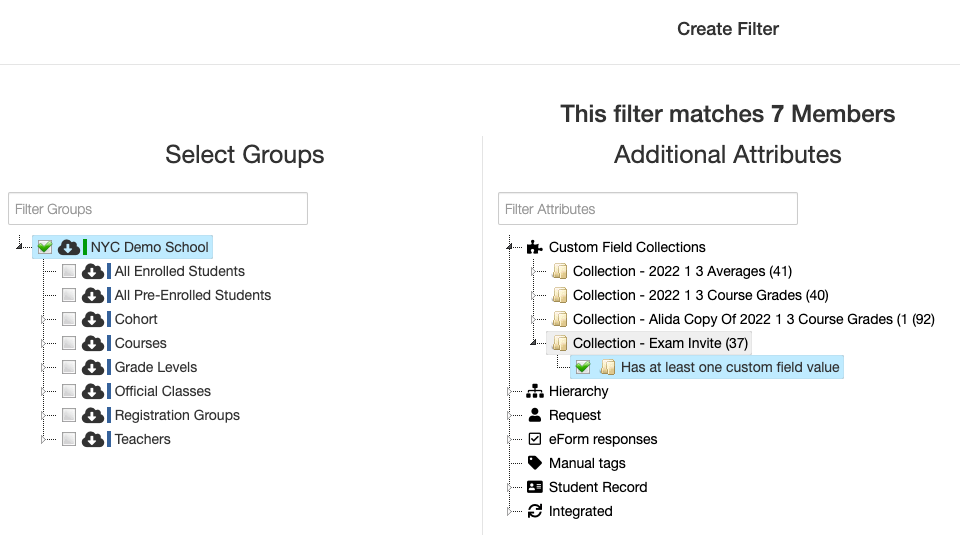Expand the Student Record attribute node
Screen dimensions: 960x535
[509, 487]
